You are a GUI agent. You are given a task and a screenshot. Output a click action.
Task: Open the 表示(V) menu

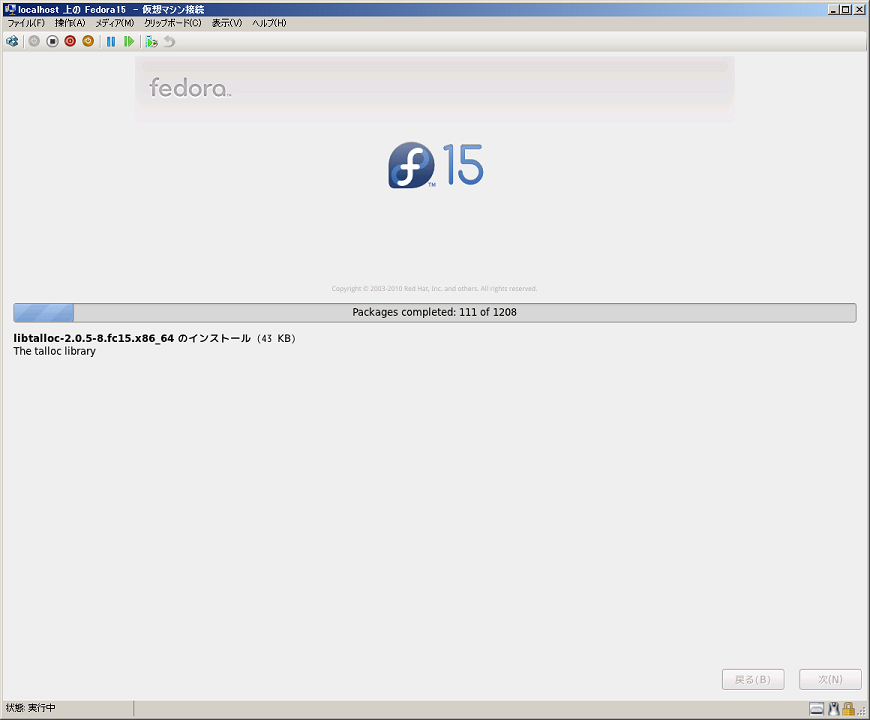(226, 23)
